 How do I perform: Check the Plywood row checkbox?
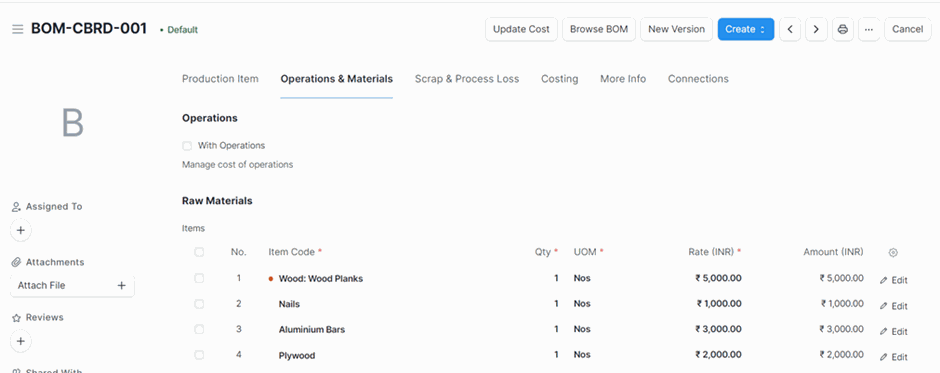pyautogui.click(x=199, y=355)
